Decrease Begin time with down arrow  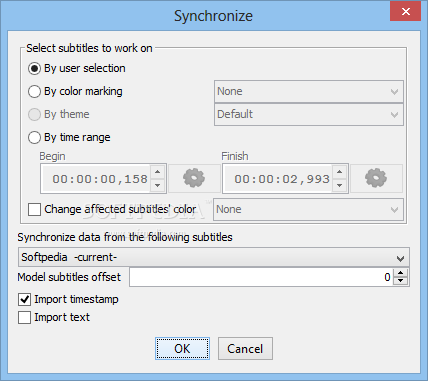[158, 185]
